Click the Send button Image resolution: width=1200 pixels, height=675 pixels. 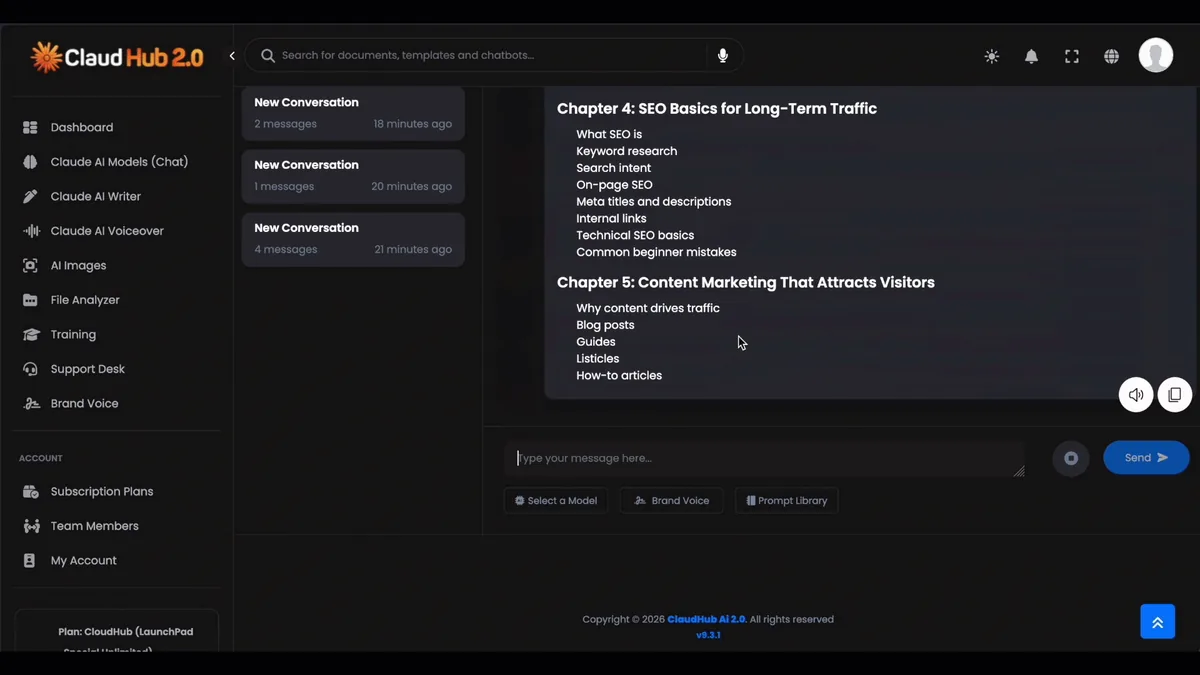tap(1146, 458)
